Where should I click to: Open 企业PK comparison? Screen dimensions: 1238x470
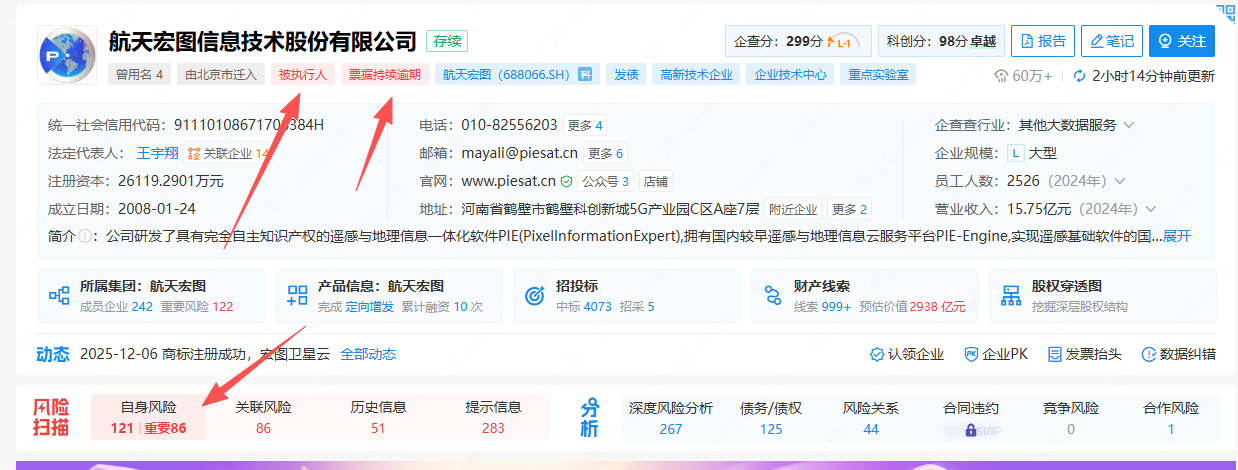coord(996,354)
